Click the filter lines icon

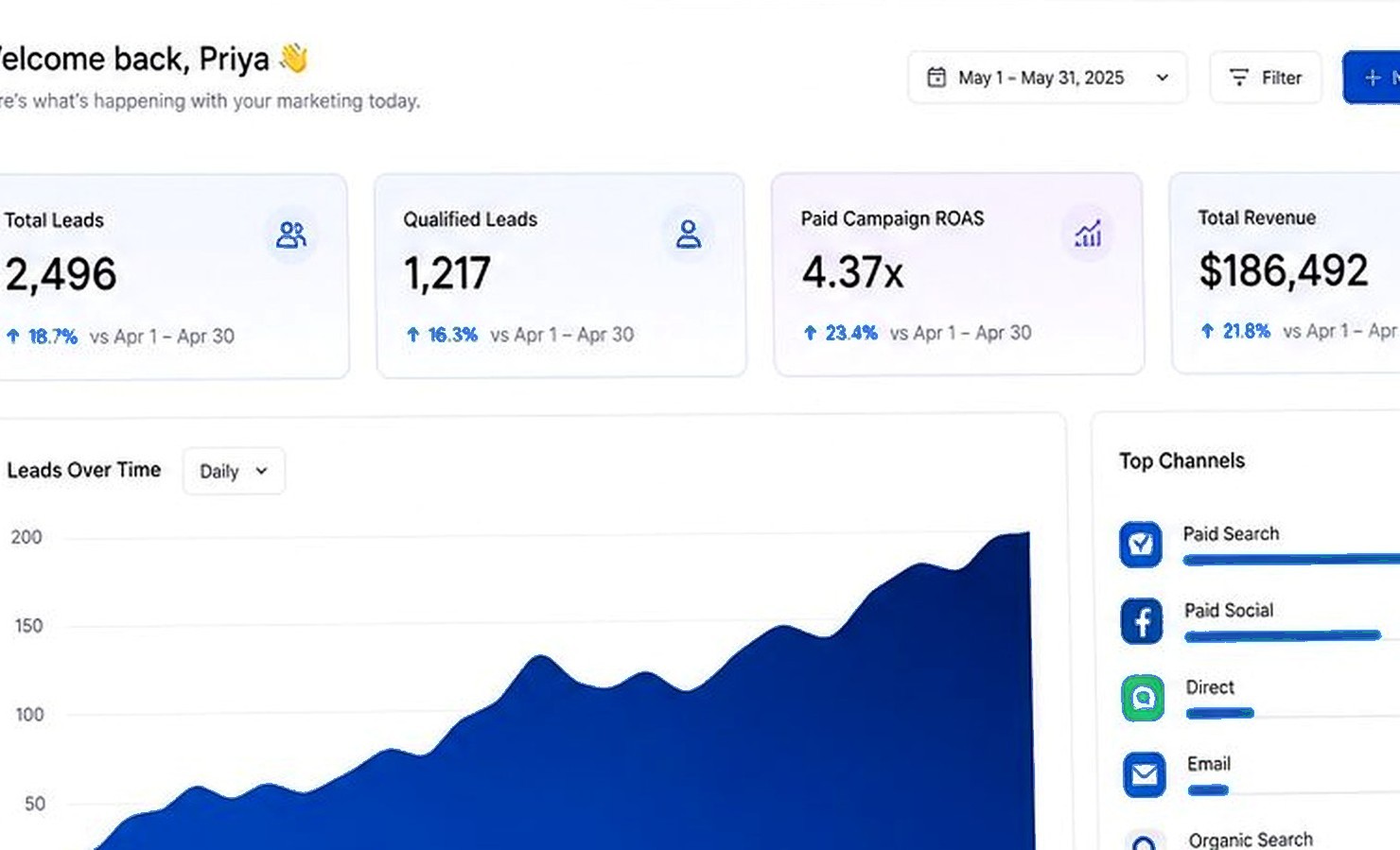1238,78
